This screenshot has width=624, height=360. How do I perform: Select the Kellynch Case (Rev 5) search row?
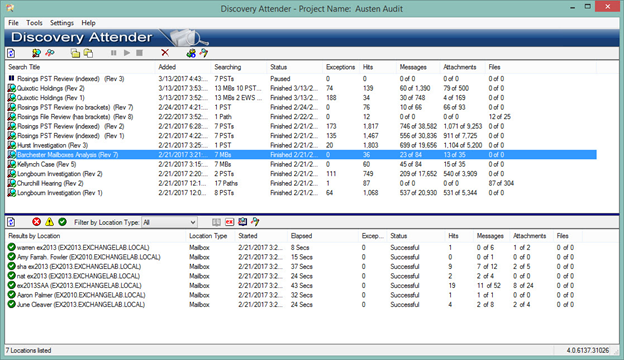[301, 164]
